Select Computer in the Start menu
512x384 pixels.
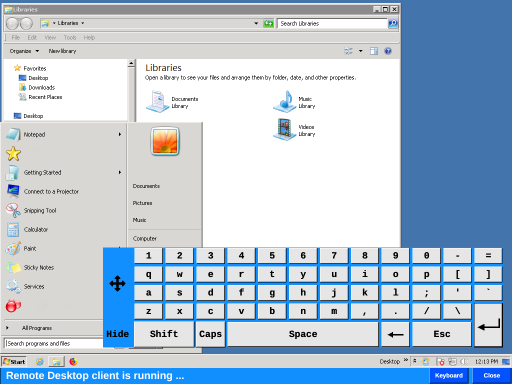145,239
